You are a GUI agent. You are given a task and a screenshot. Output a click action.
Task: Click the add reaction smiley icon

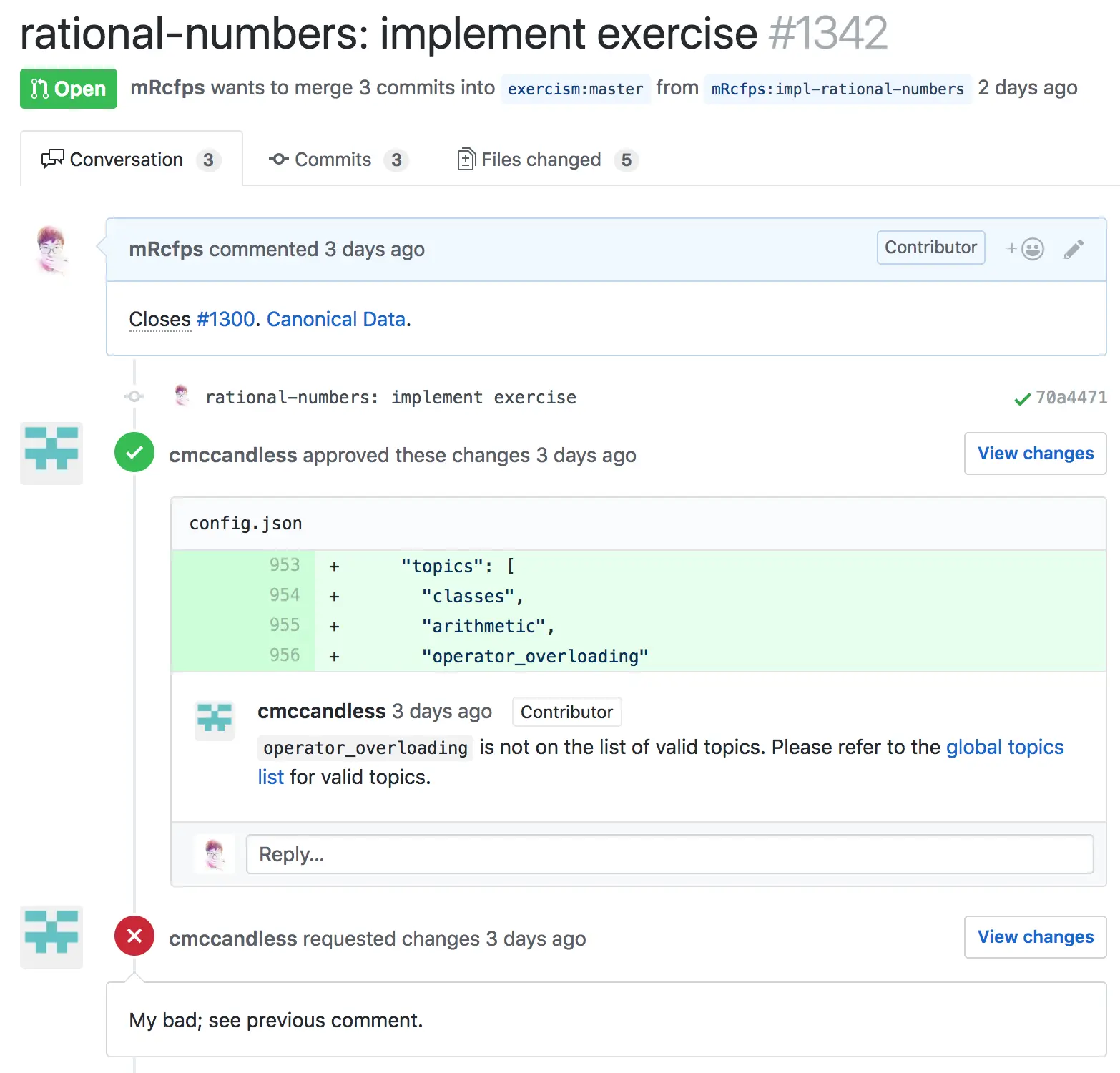[1026, 249]
